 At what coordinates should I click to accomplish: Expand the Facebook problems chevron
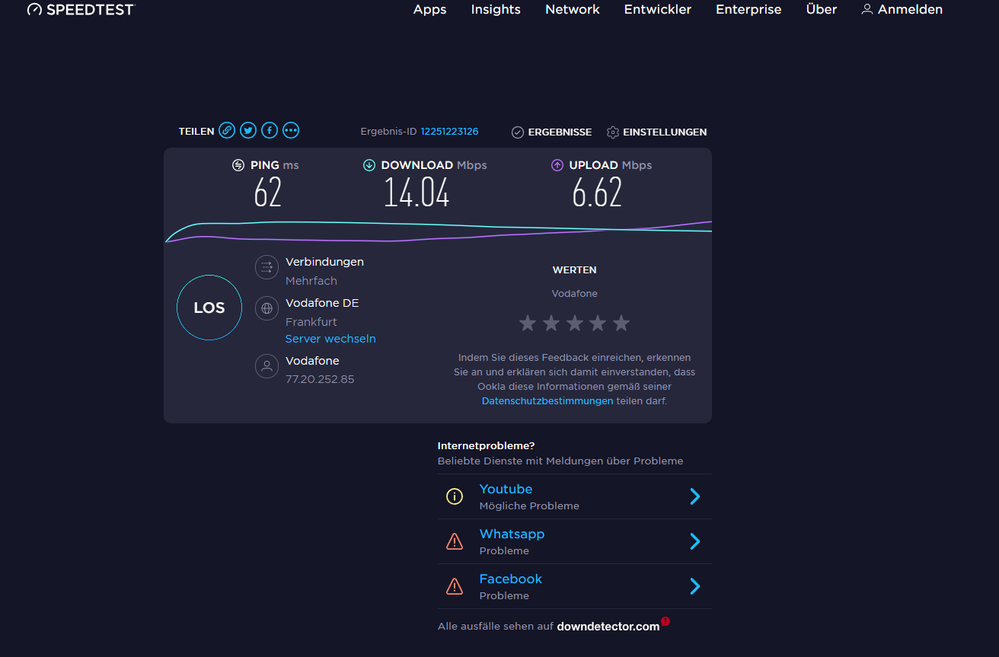point(695,586)
